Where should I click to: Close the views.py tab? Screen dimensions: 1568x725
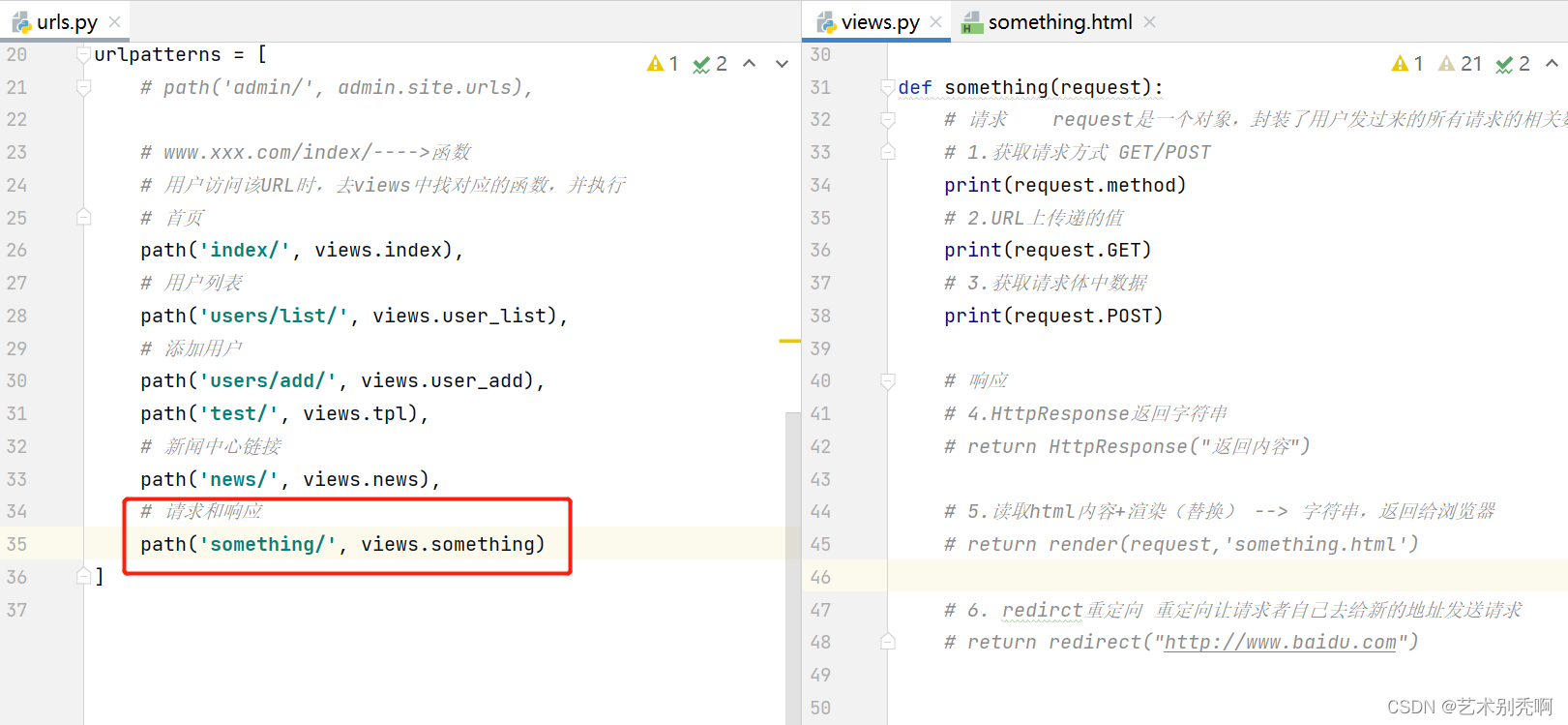click(935, 21)
